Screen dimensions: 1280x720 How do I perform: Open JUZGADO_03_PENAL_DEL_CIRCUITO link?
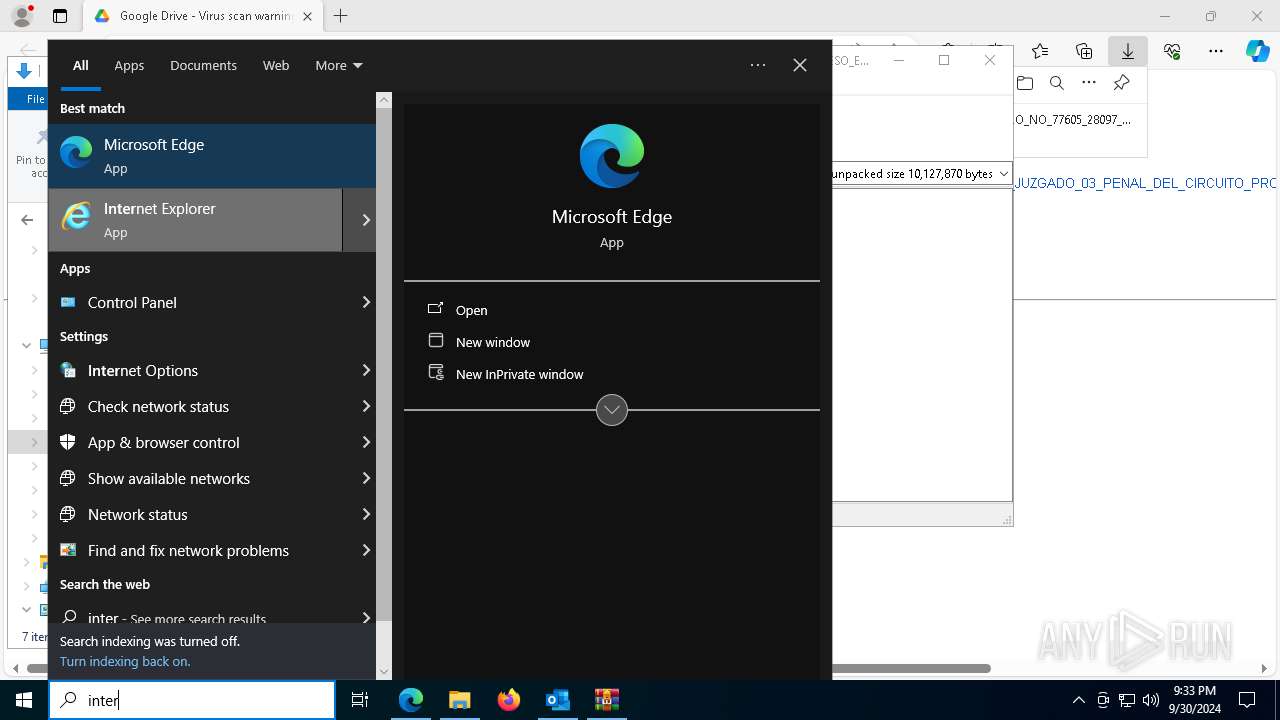tap(1146, 184)
